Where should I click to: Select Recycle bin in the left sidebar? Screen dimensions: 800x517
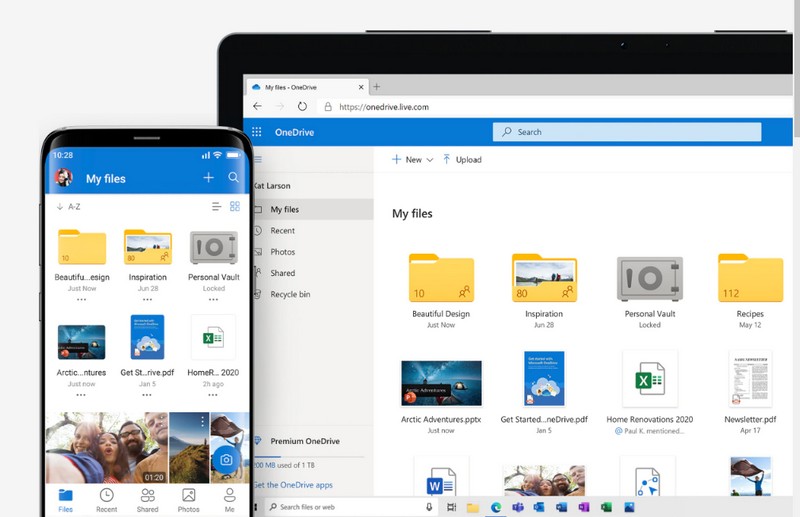(x=289, y=294)
